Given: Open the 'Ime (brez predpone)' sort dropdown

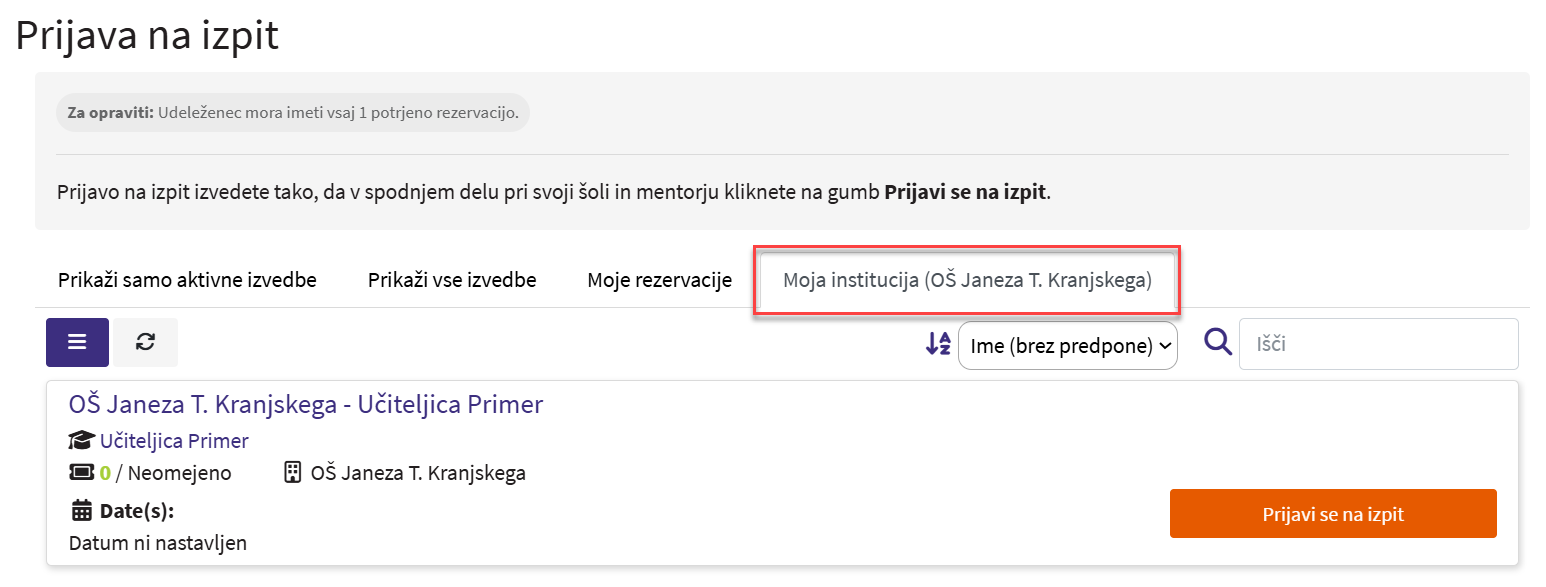Looking at the screenshot, I should point(1067,346).
